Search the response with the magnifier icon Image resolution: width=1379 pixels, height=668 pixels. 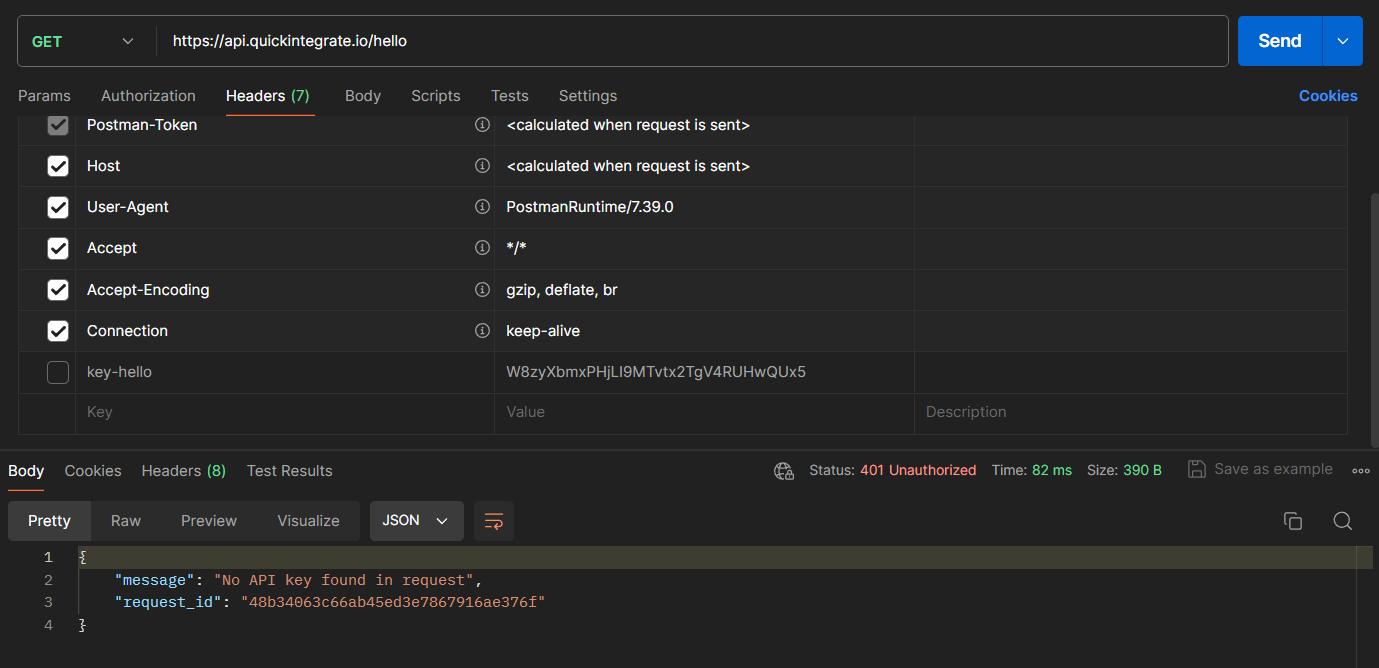1343,521
